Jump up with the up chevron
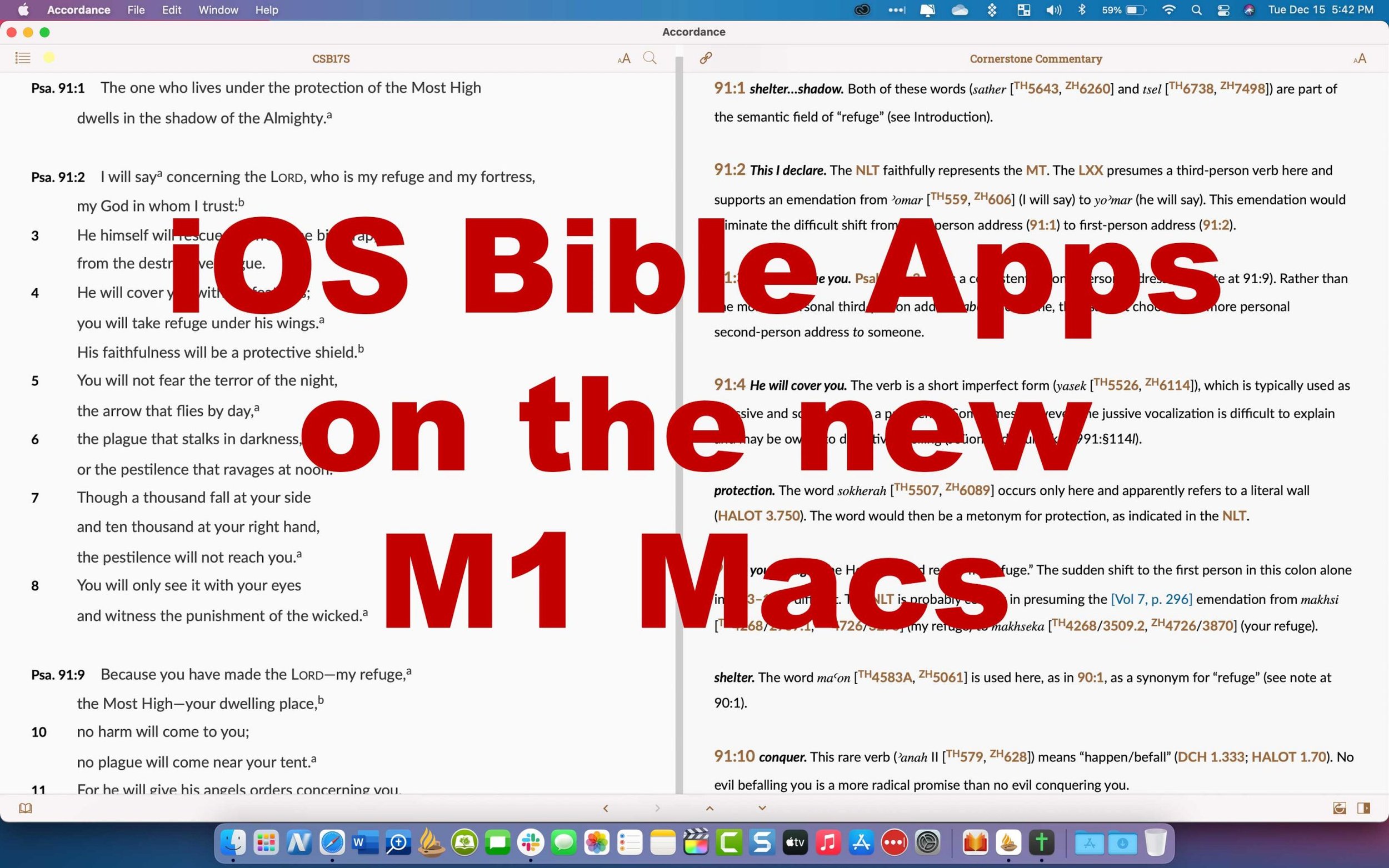Image resolution: width=1389 pixels, height=868 pixels. click(x=710, y=808)
